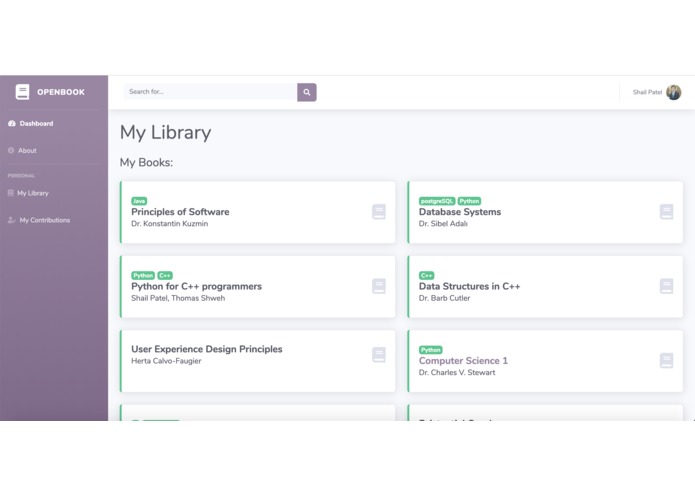Open Data Structures in C++ title

[x=469, y=286]
